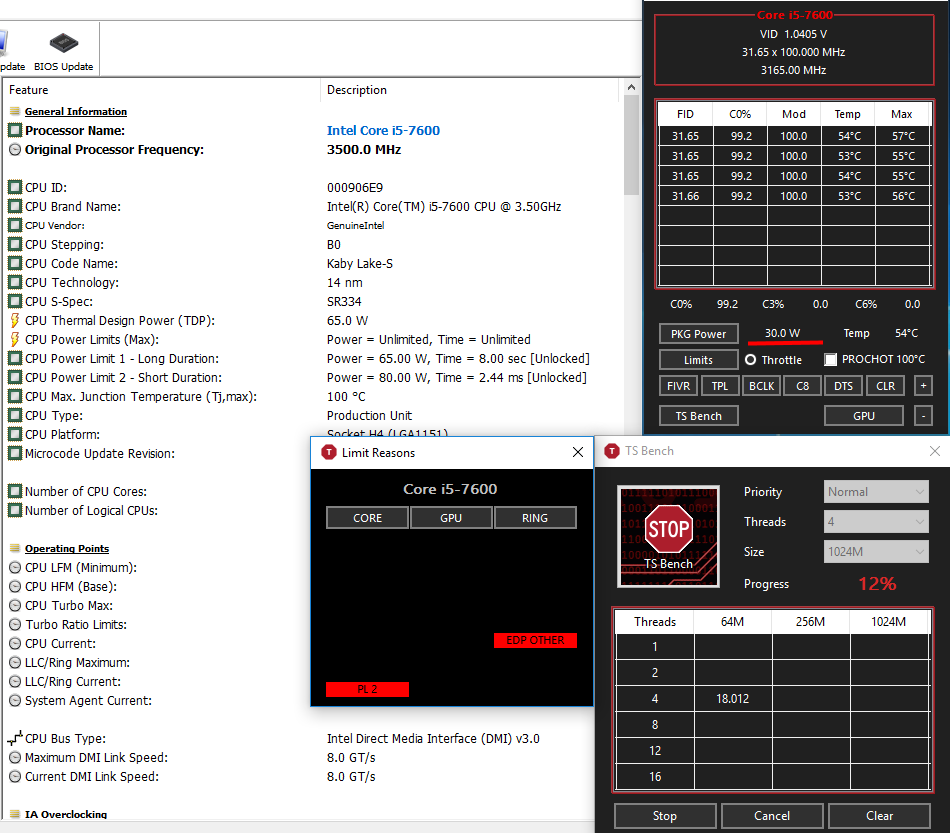
Task: Click the LLC/Ring Maximum clock icon
Action: 15,663
